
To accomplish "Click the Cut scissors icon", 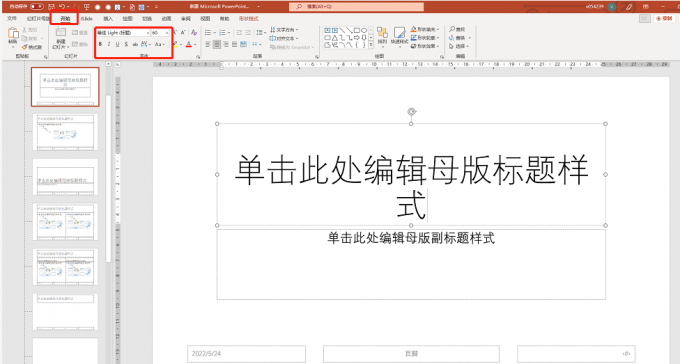I will point(25,30).
